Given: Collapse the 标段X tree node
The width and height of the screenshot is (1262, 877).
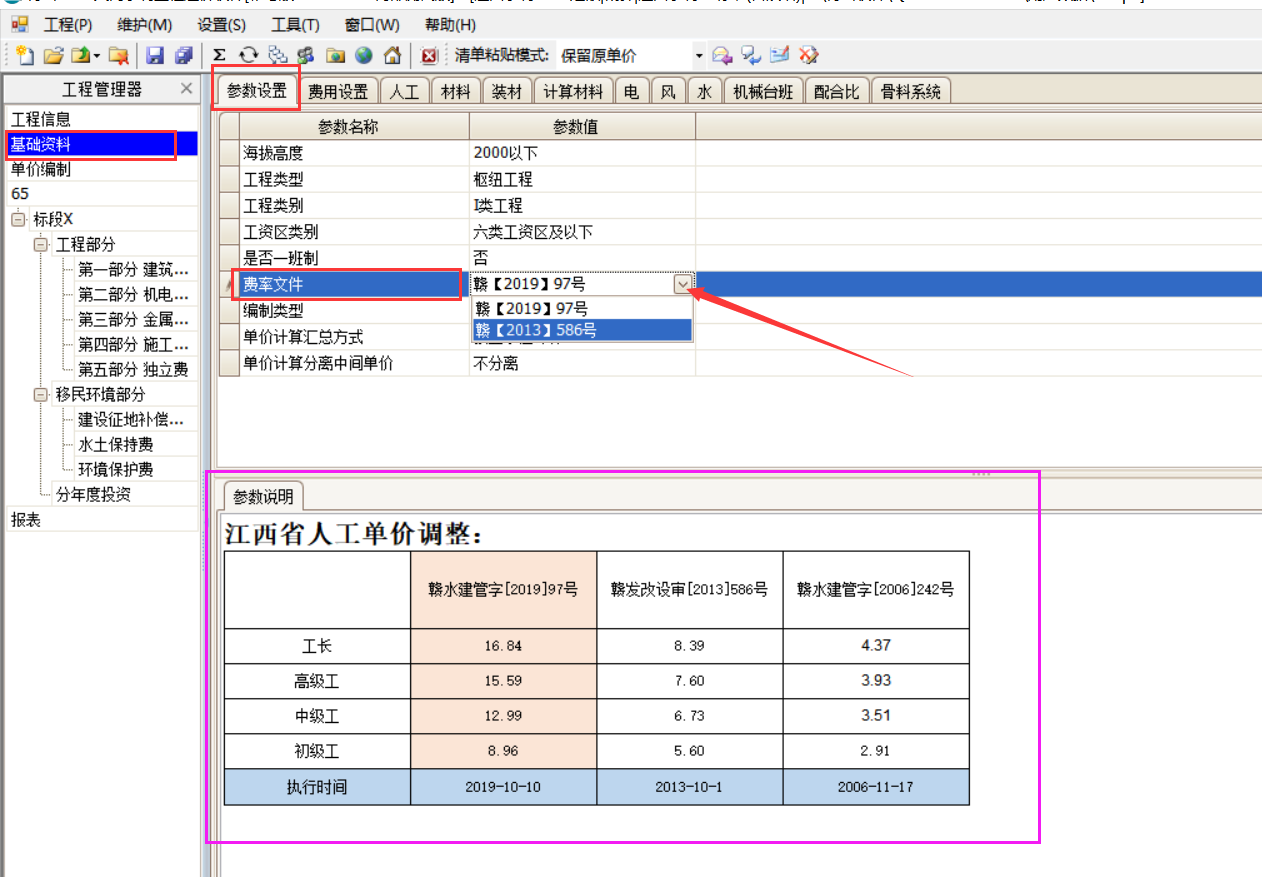Looking at the screenshot, I should 18,220.
